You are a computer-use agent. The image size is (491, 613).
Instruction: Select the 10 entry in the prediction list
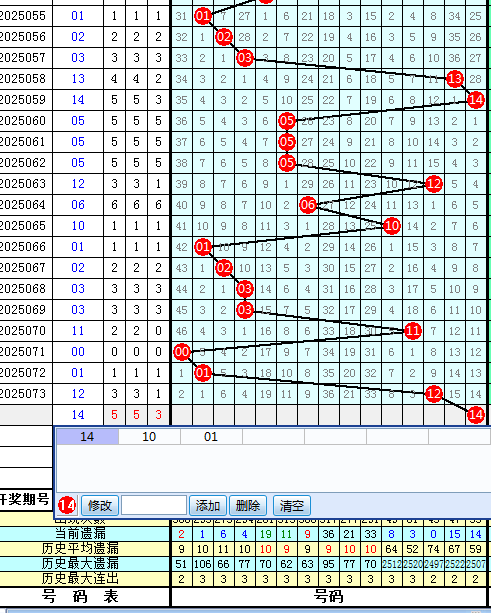(149, 437)
